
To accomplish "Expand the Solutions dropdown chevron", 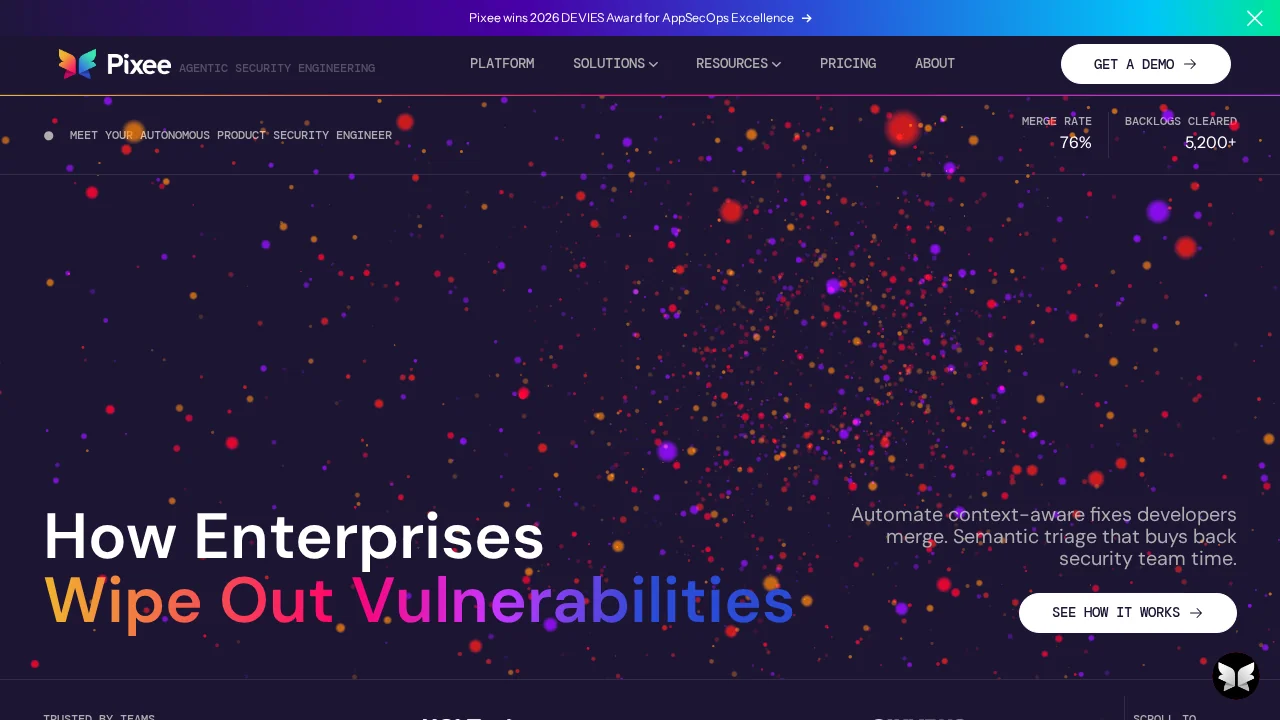I will (x=653, y=64).
